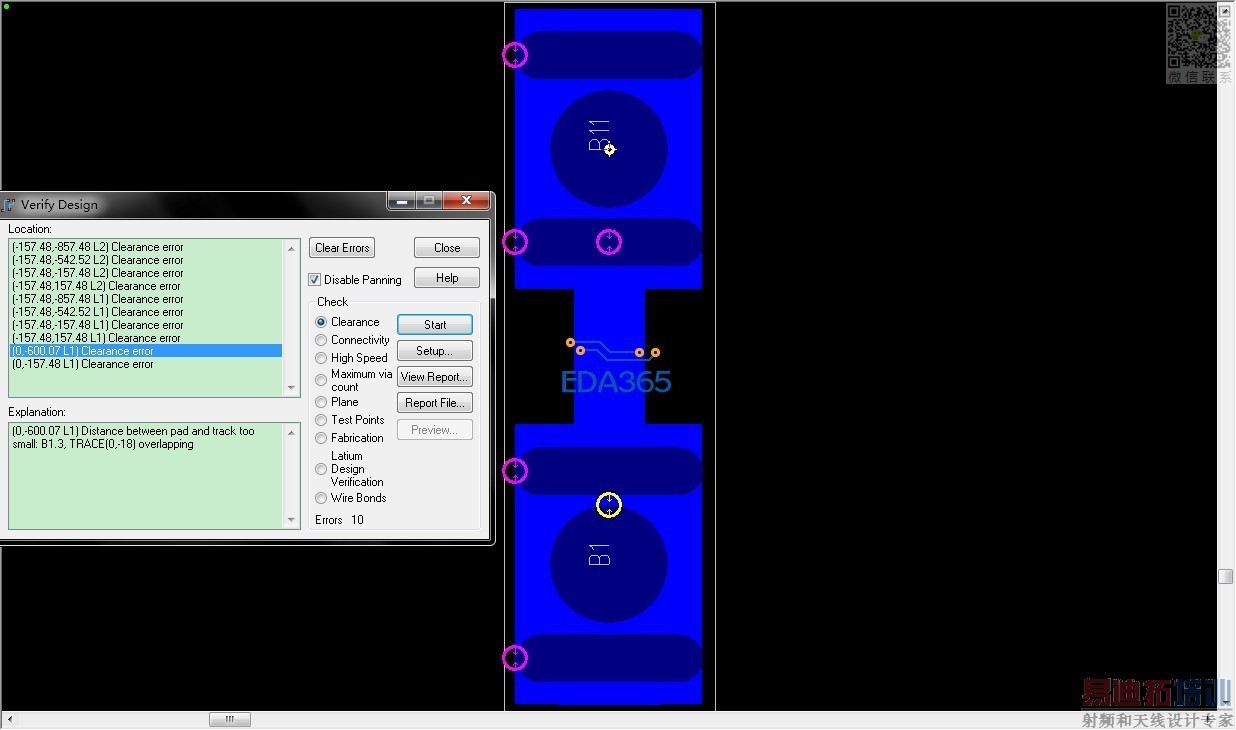This screenshot has height=730, width=1236.
Task: Open Help for Verify Design
Action: (447, 278)
